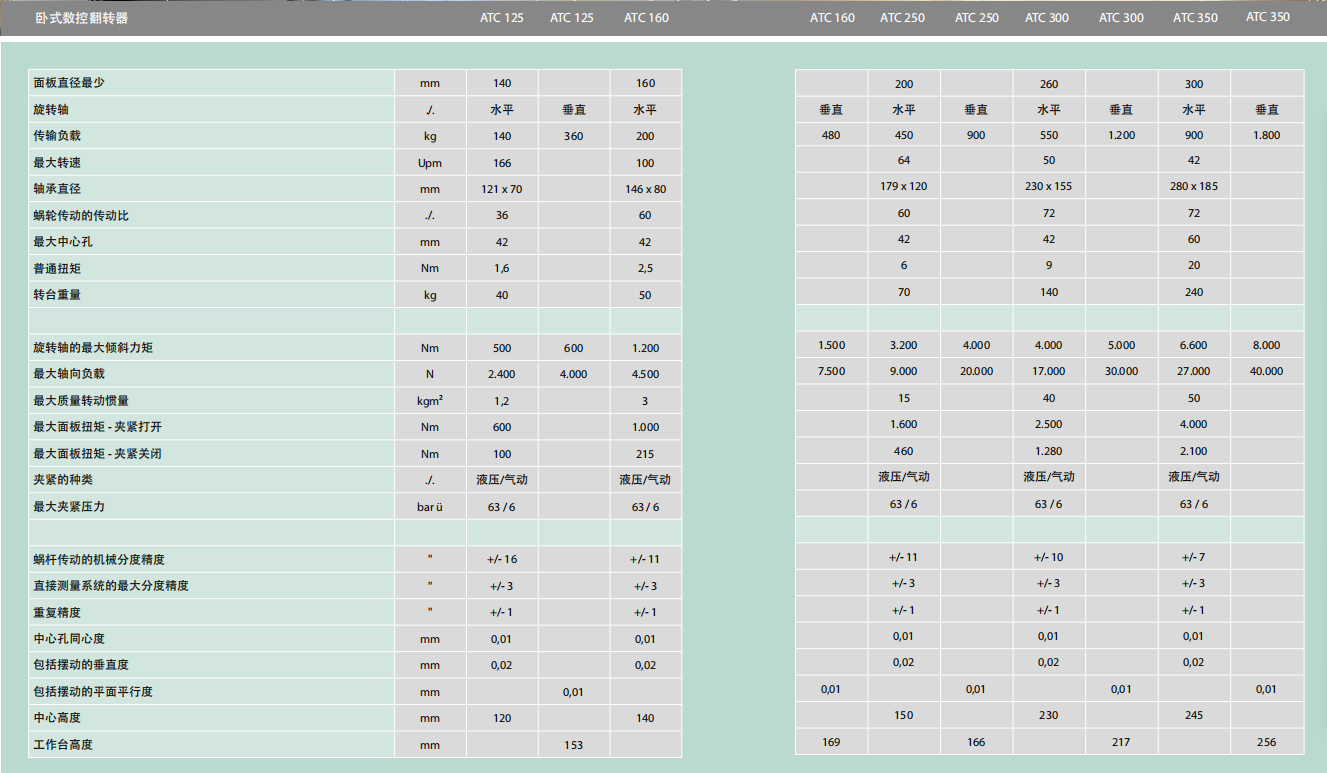Click the 256 table height value
Screen dimensions: 1327x773
(1266, 742)
